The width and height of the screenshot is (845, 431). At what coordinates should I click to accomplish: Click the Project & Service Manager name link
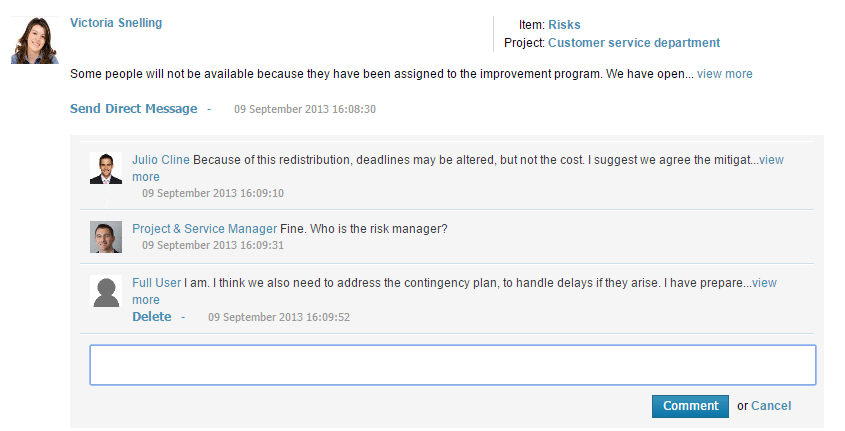[204, 229]
